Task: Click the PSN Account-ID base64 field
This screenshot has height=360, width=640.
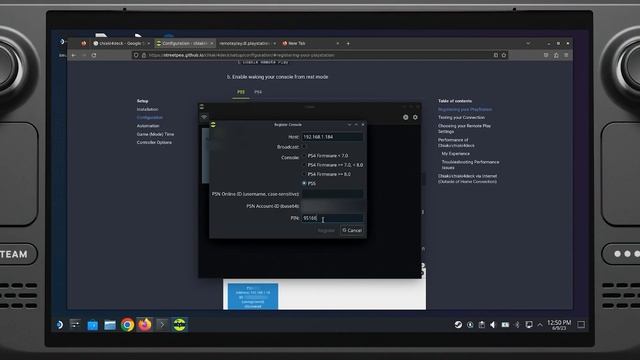Action: (x=332, y=206)
